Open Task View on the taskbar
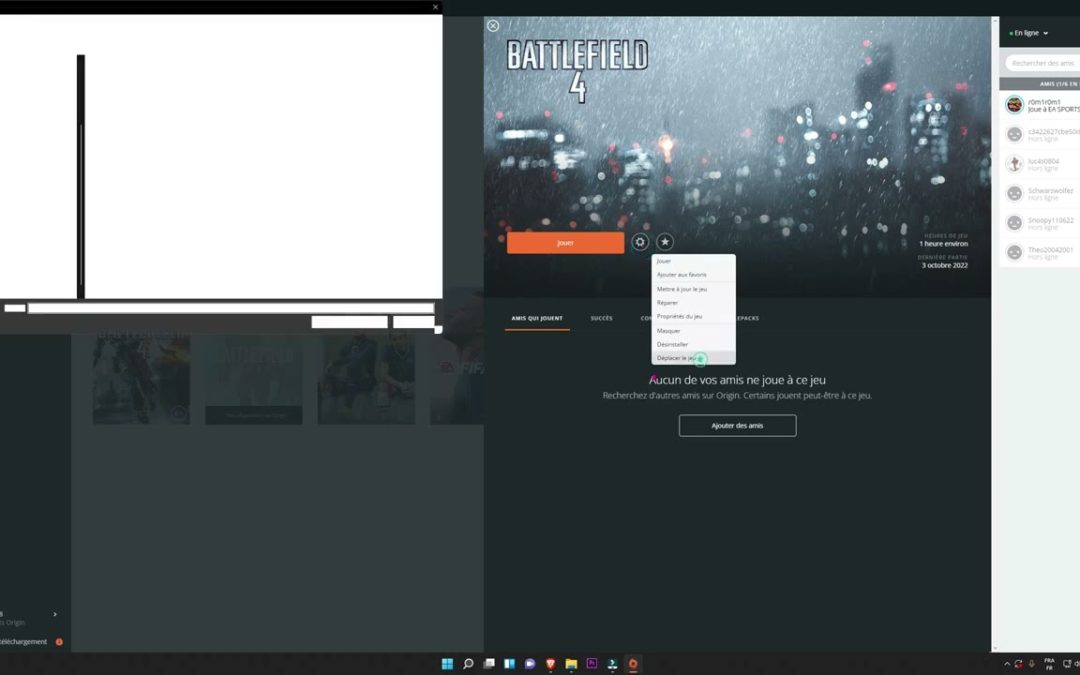This screenshot has width=1080, height=675. pyautogui.click(x=489, y=664)
